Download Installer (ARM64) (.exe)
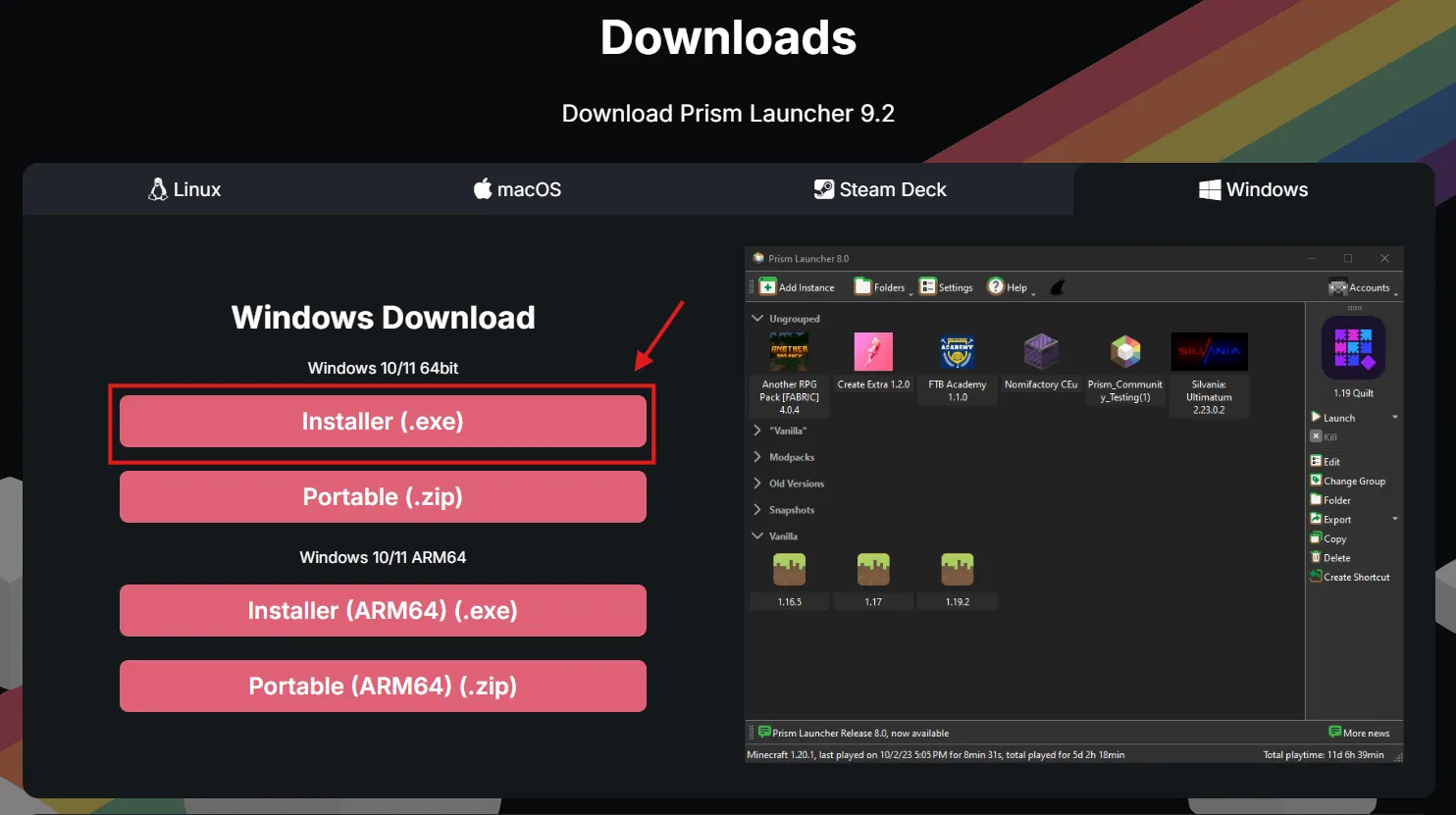Viewport: 1456px width, 815px height. coord(383,611)
